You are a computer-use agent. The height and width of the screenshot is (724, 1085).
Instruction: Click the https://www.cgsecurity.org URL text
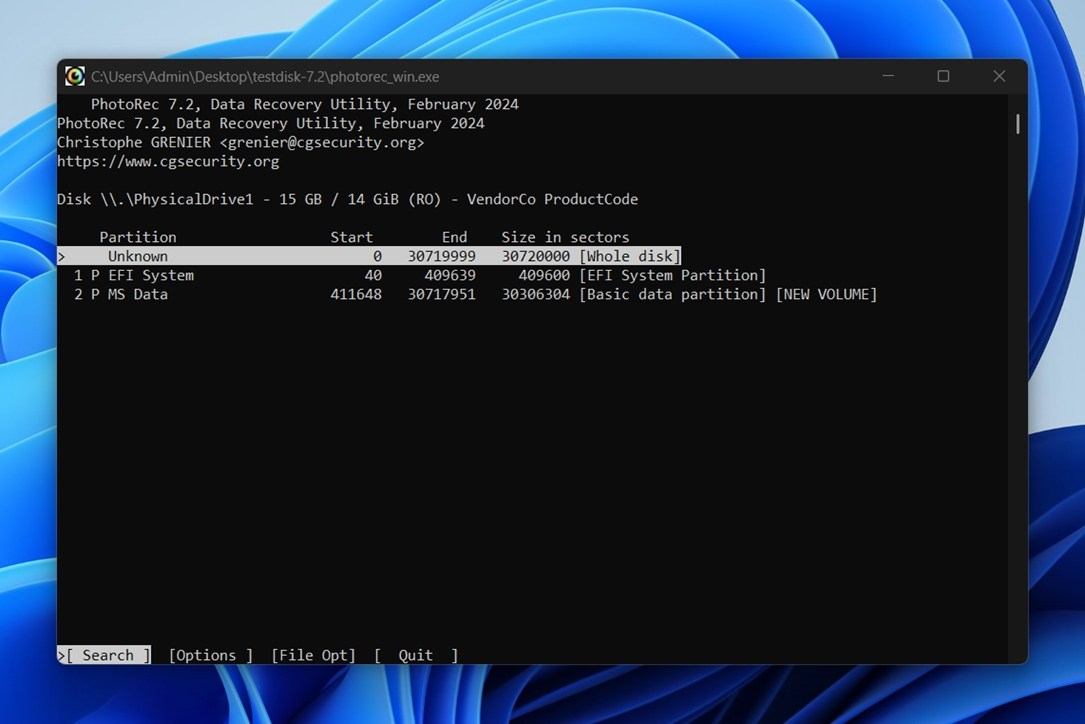coord(168,161)
